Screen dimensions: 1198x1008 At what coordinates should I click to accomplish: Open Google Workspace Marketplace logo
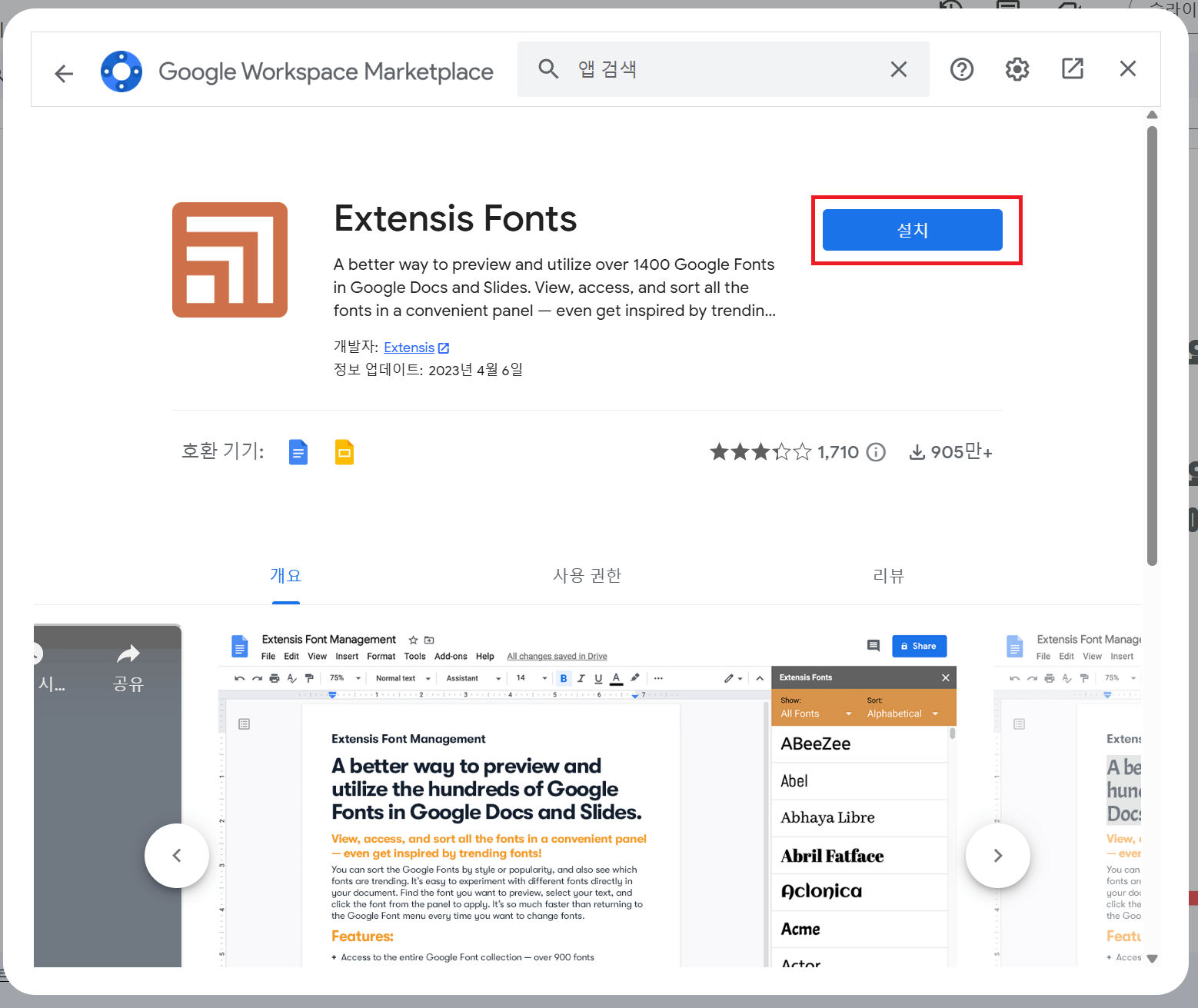pyautogui.click(x=121, y=72)
